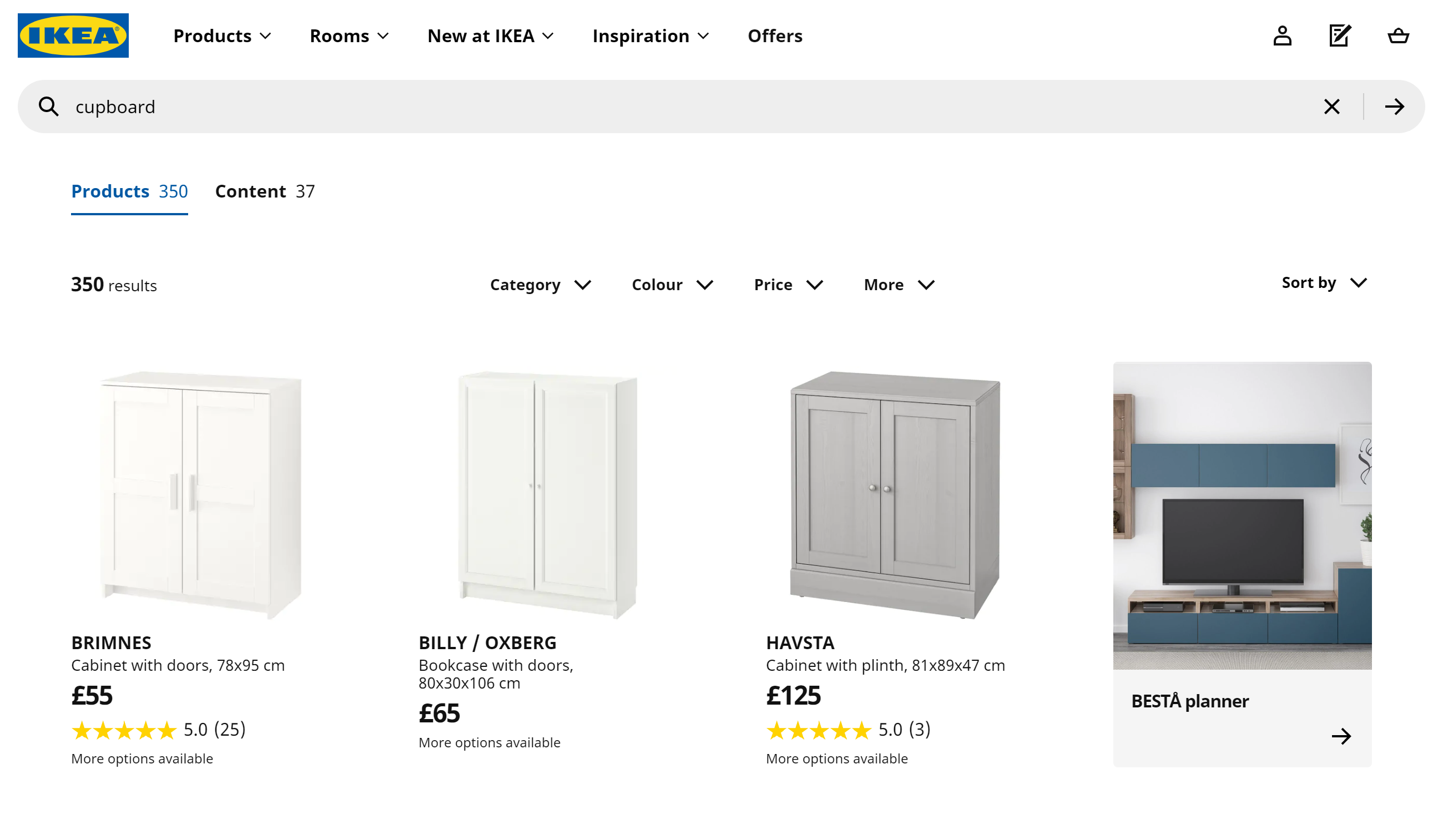Click the BESTÅ planner arrow icon
1443x840 pixels.
pyautogui.click(x=1340, y=736)
